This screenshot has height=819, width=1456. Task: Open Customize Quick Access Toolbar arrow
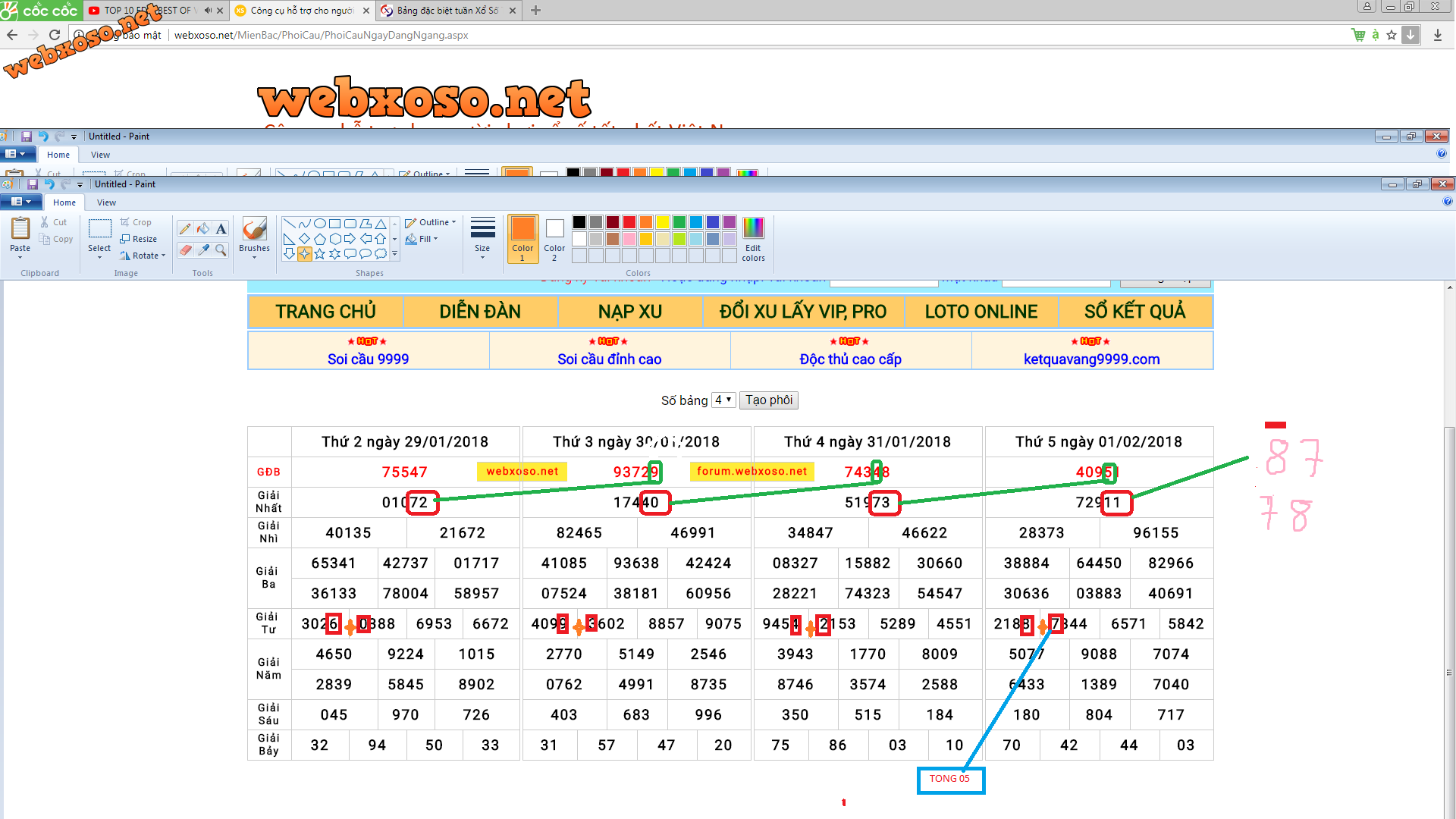tap(80, 184)
